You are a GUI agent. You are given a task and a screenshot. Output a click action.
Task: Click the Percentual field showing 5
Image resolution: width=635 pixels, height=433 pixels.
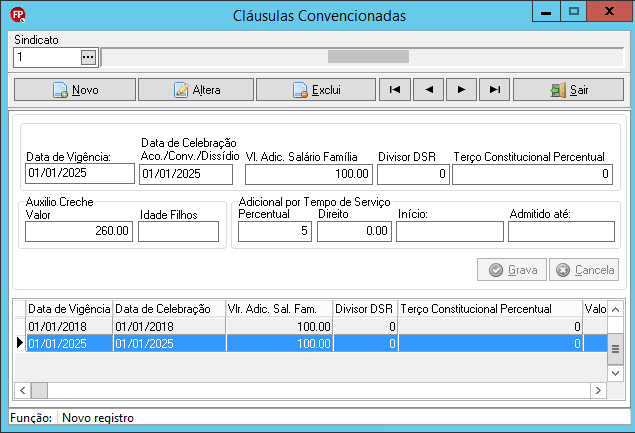[x=275, y=231]
